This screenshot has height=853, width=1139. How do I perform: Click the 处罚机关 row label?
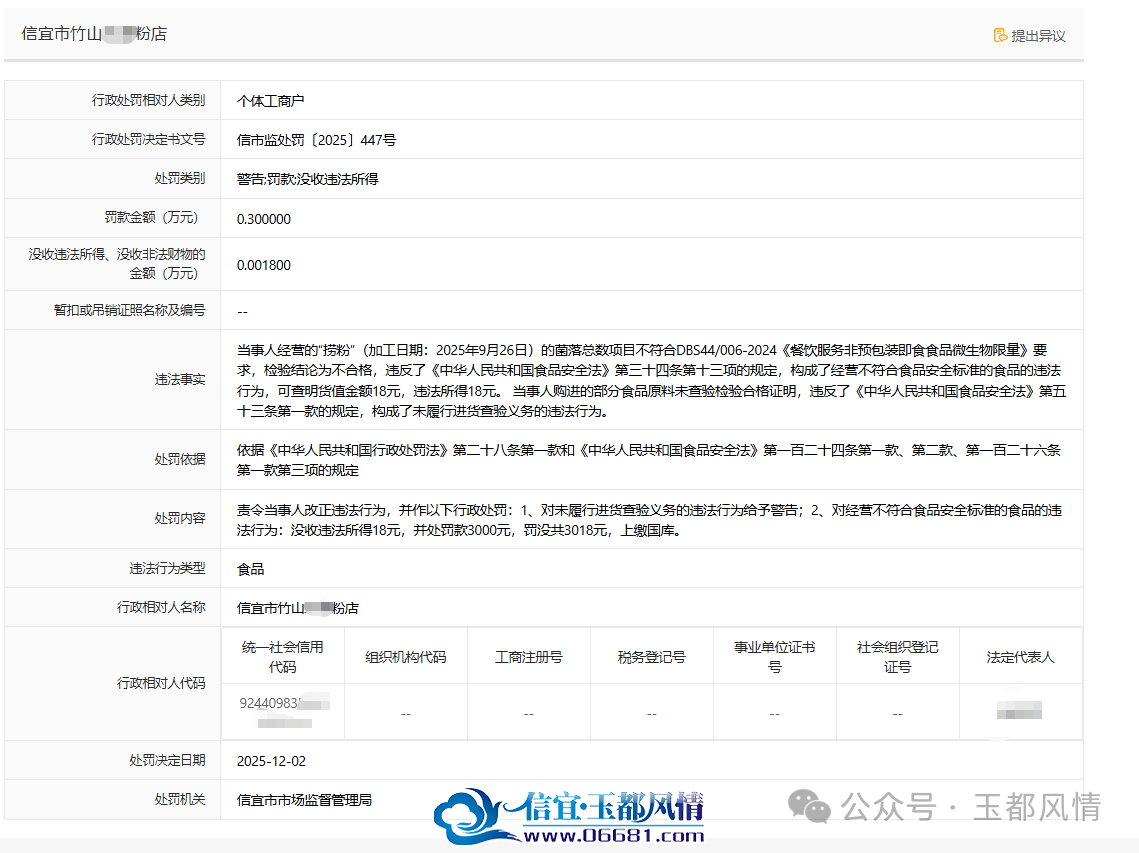(179, 799)
